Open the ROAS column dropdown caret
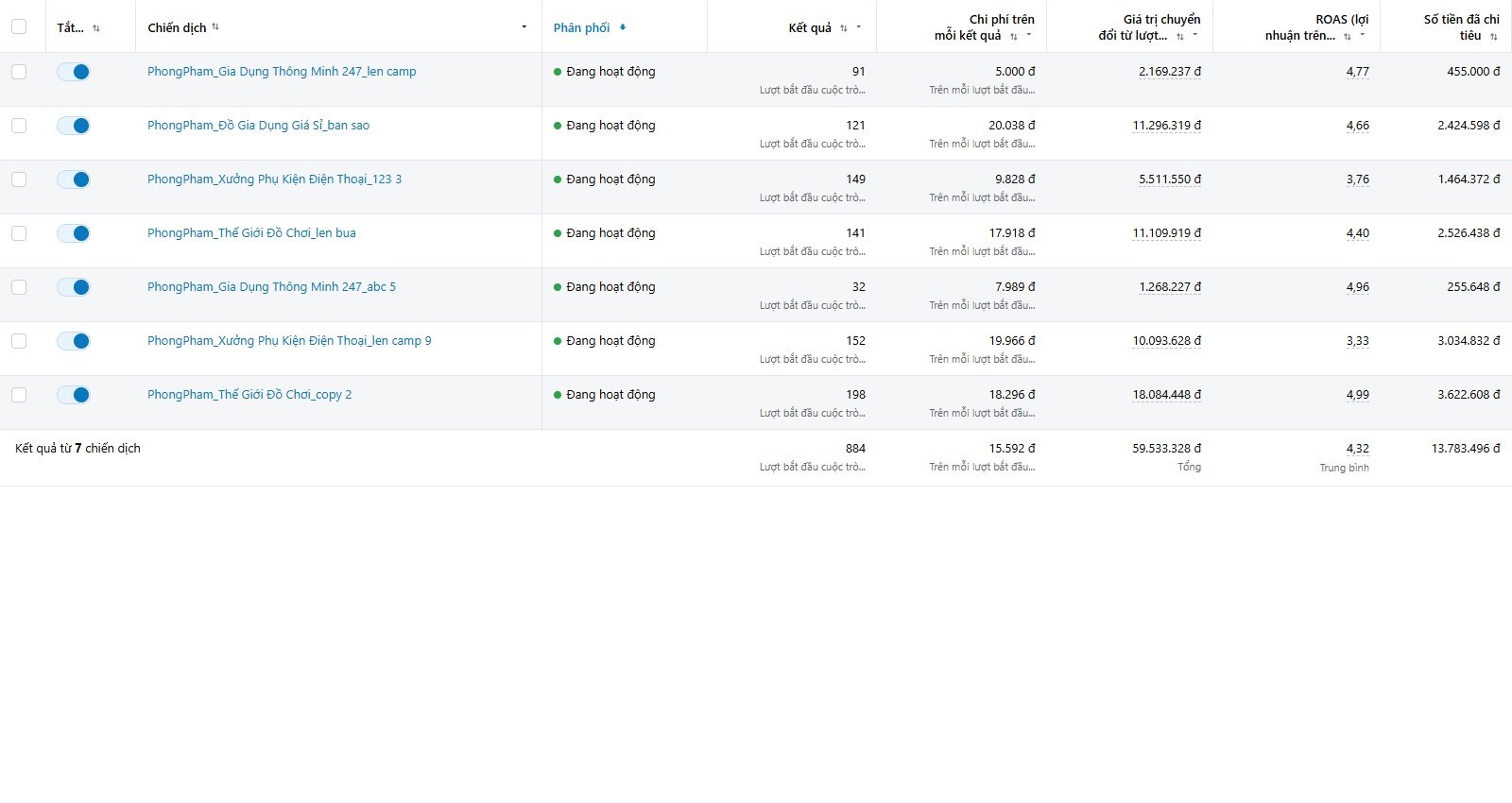 tap(1363, 35)
